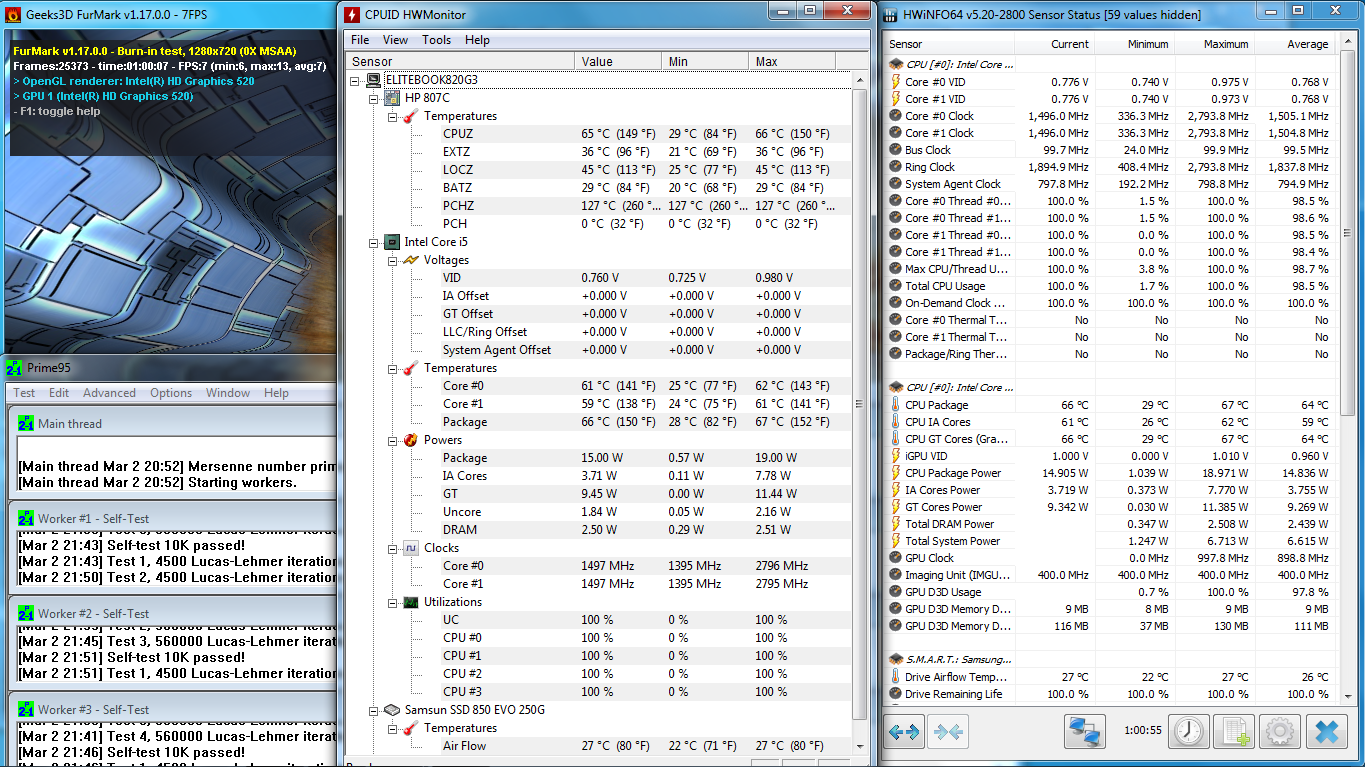This screenshot has width=1365, height=767.
Task: Open the Test menu in Prime95
Action: (24, 393)
